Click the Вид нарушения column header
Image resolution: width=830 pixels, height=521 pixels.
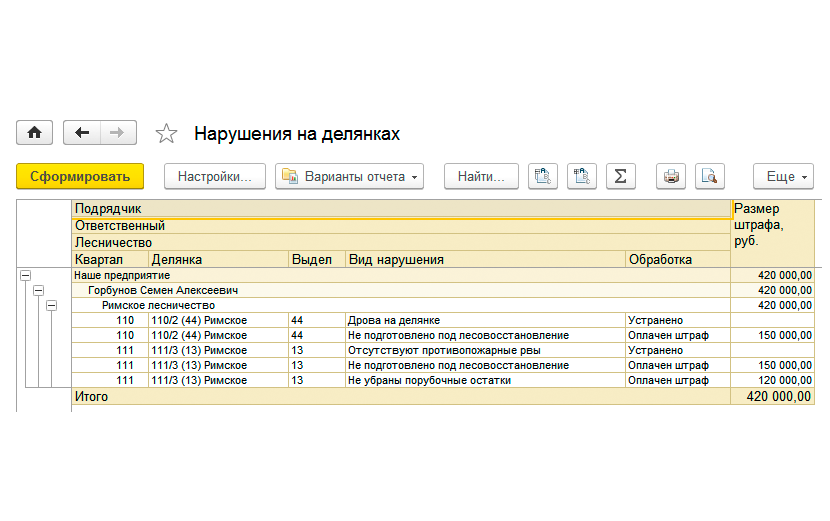485,259
